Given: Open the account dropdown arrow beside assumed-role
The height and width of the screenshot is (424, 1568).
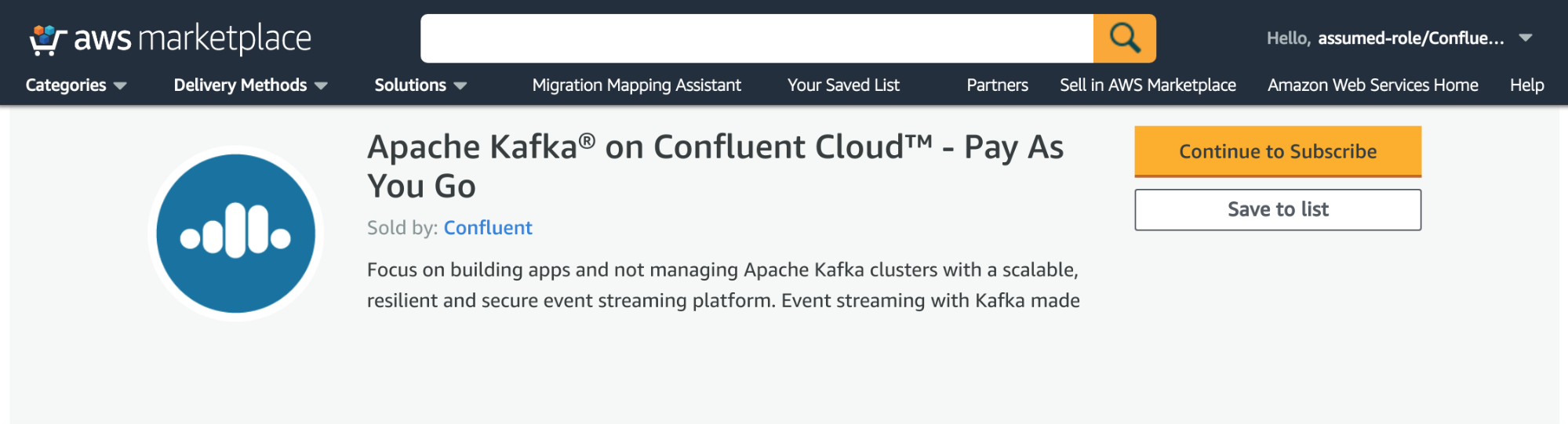Looking at the screenshot, I should click(x=1526, y=38).
